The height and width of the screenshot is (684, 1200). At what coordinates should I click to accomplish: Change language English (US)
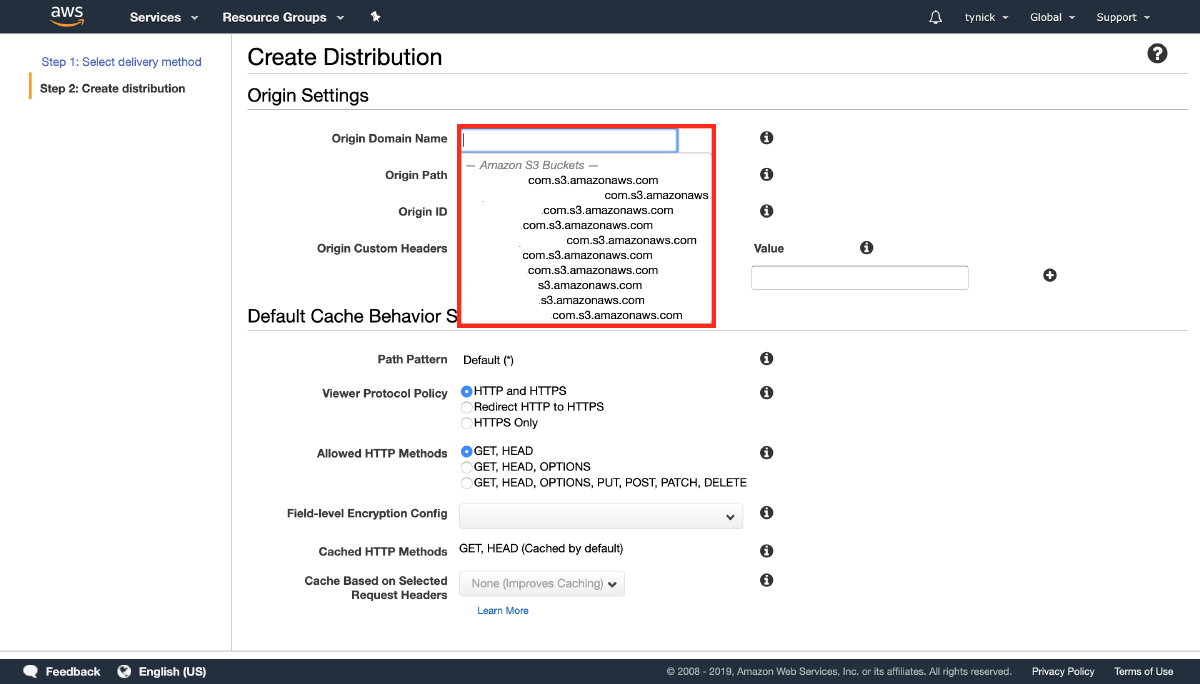click(x=172, y=671)
